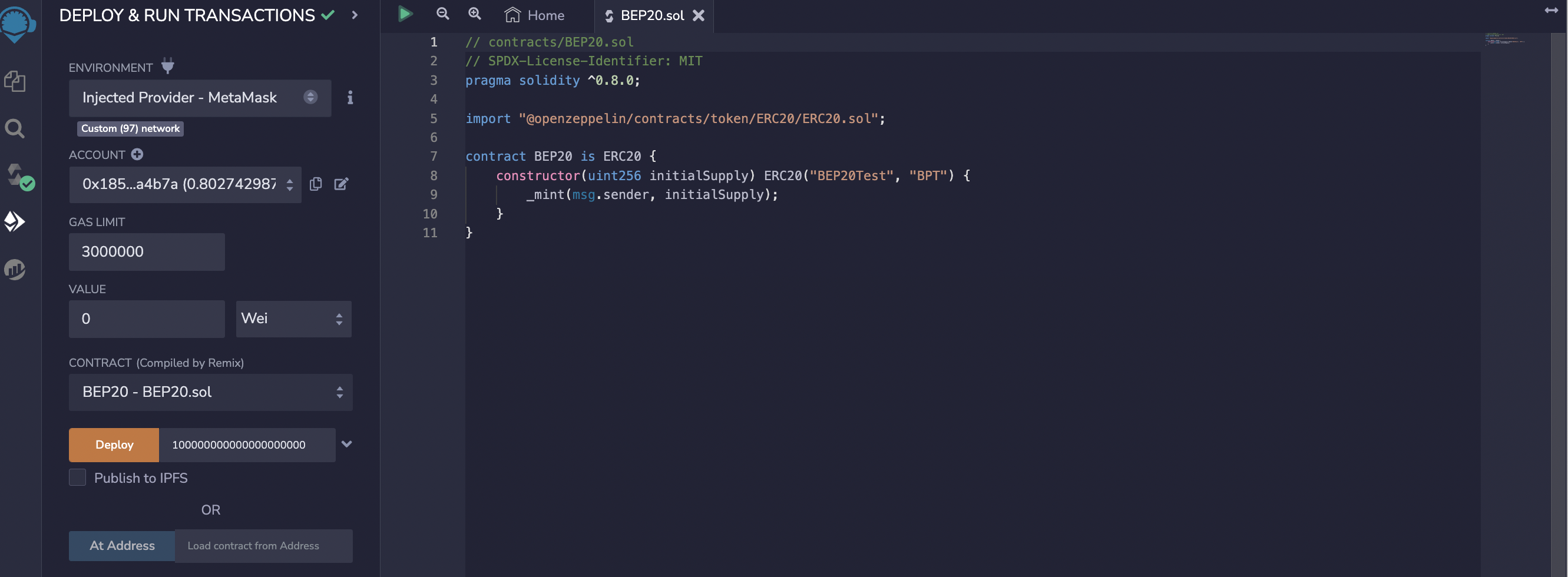The width and height of the screenshot is (1568, 577).
Task: Add a new account with plus icon
Action: [x=137, y=155]
